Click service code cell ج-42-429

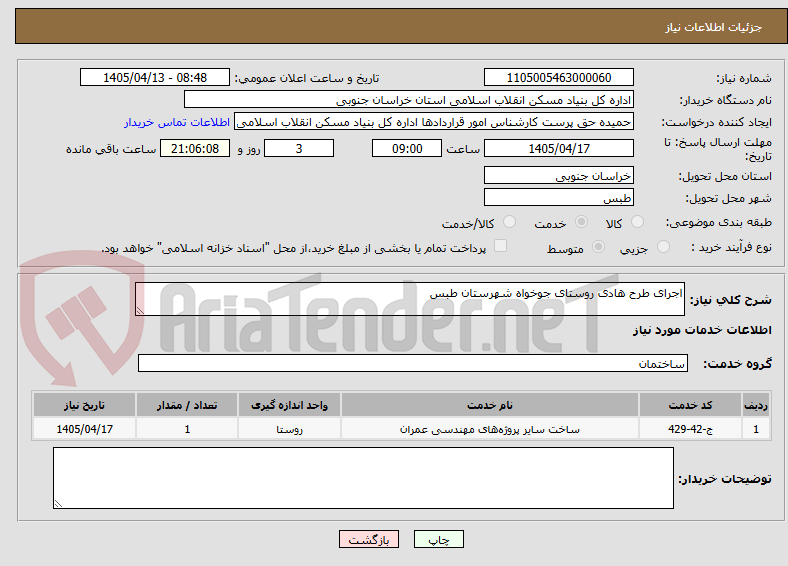click(691, 429)
